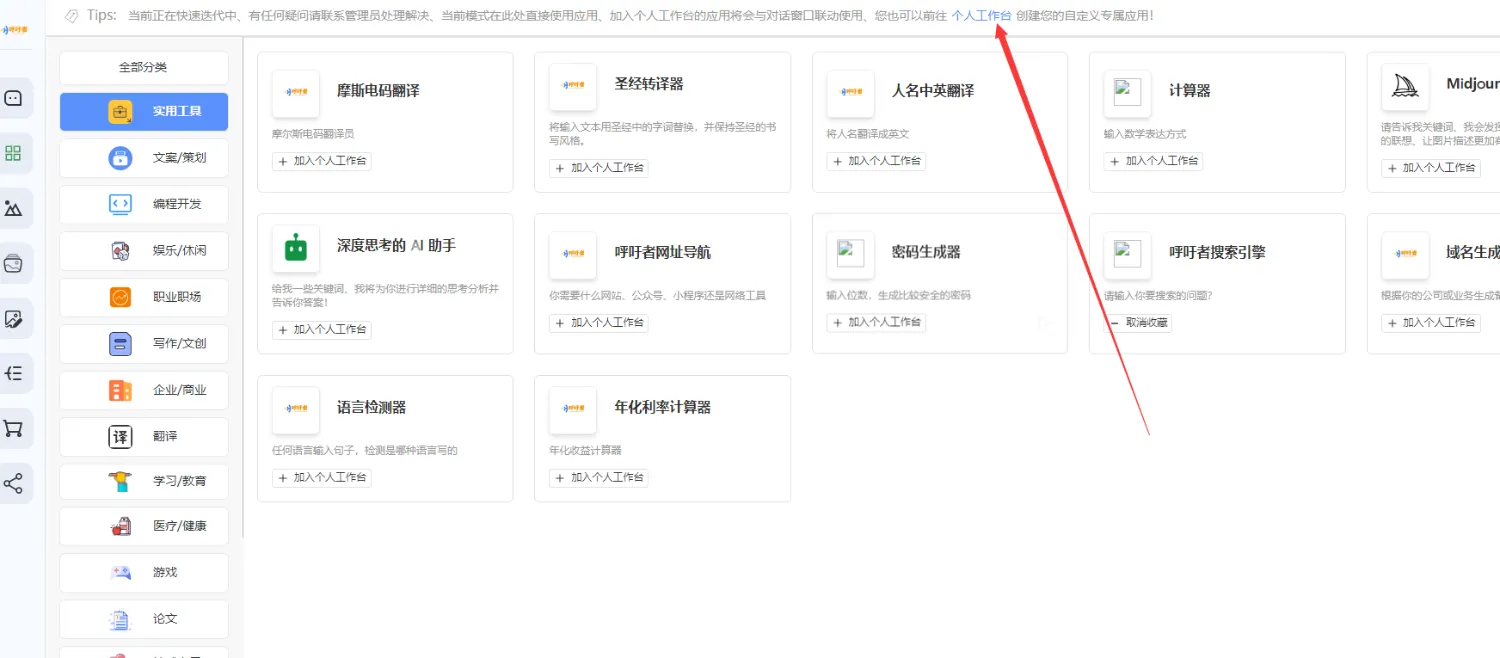Add 密码生成器 to personal workbench
The image size is (1500, 658).
(877, 323)
